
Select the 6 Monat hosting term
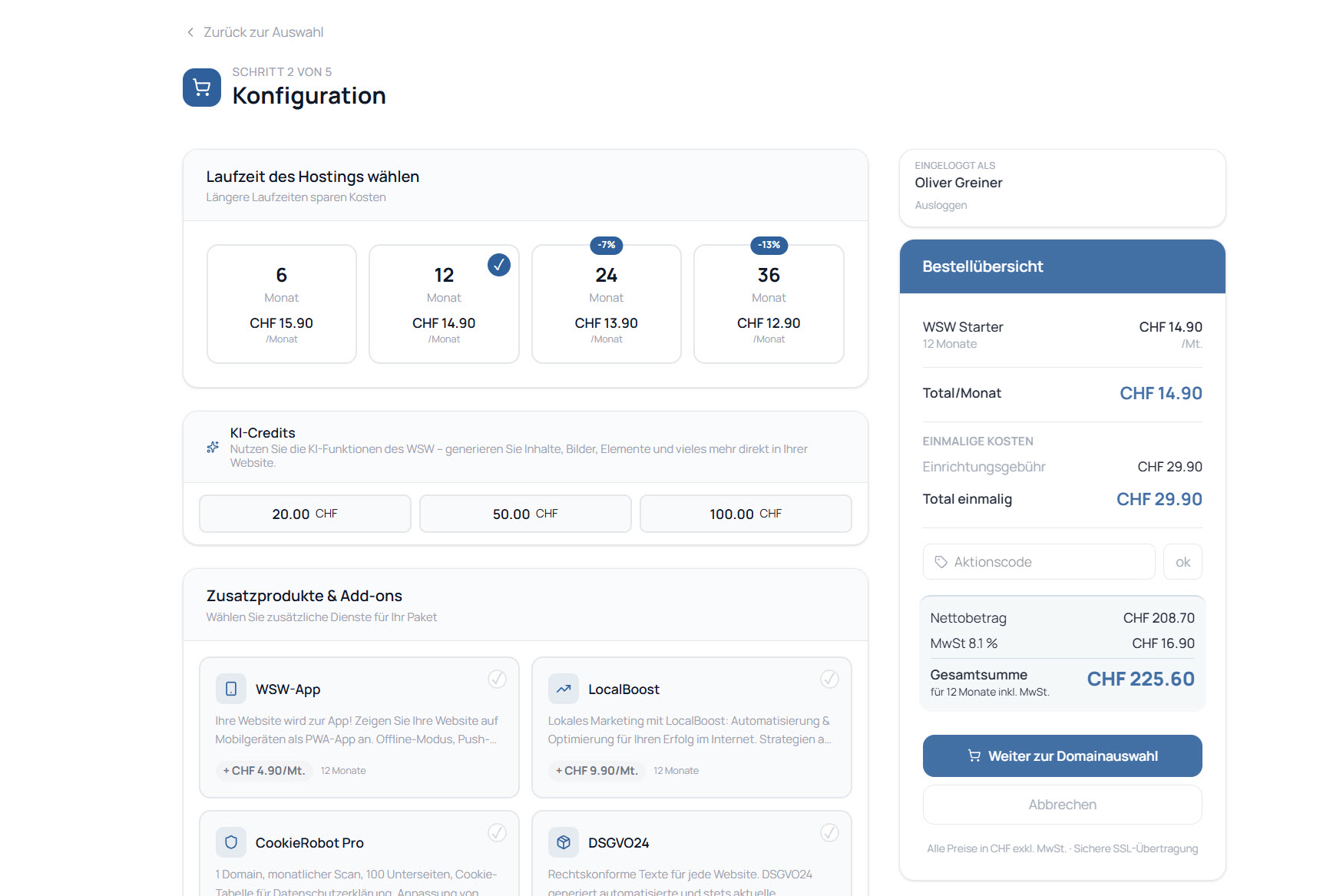(x=282, y=304)
